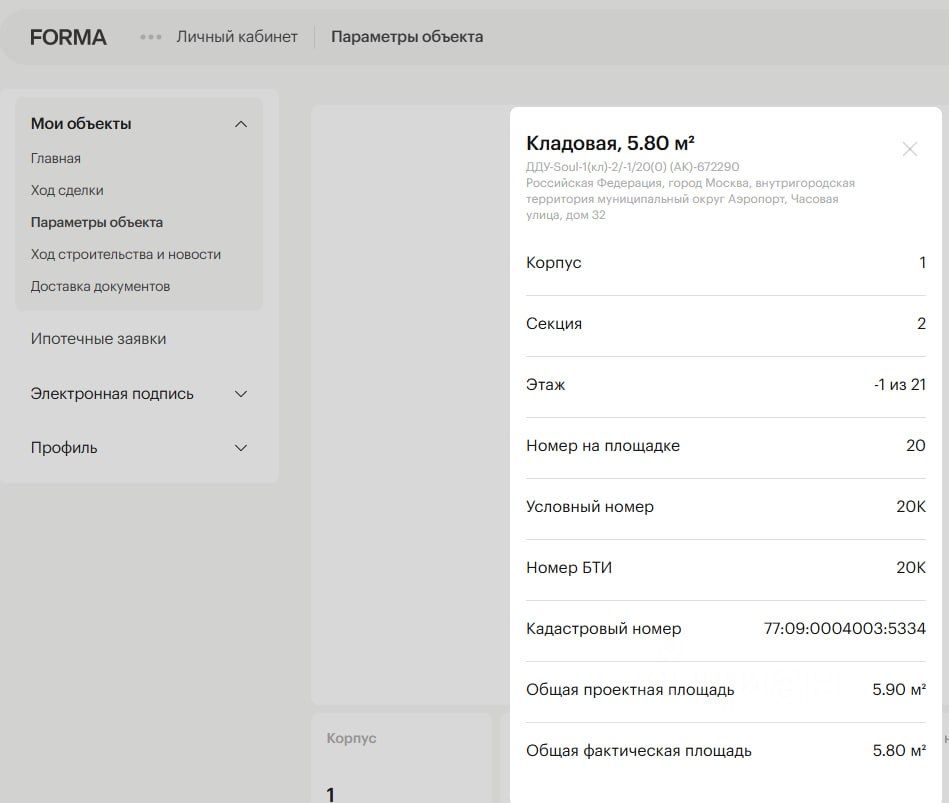This screenshot has width=949, height=803.
Task: Open Ипотечные заявки section
Action: pos(98,339)
